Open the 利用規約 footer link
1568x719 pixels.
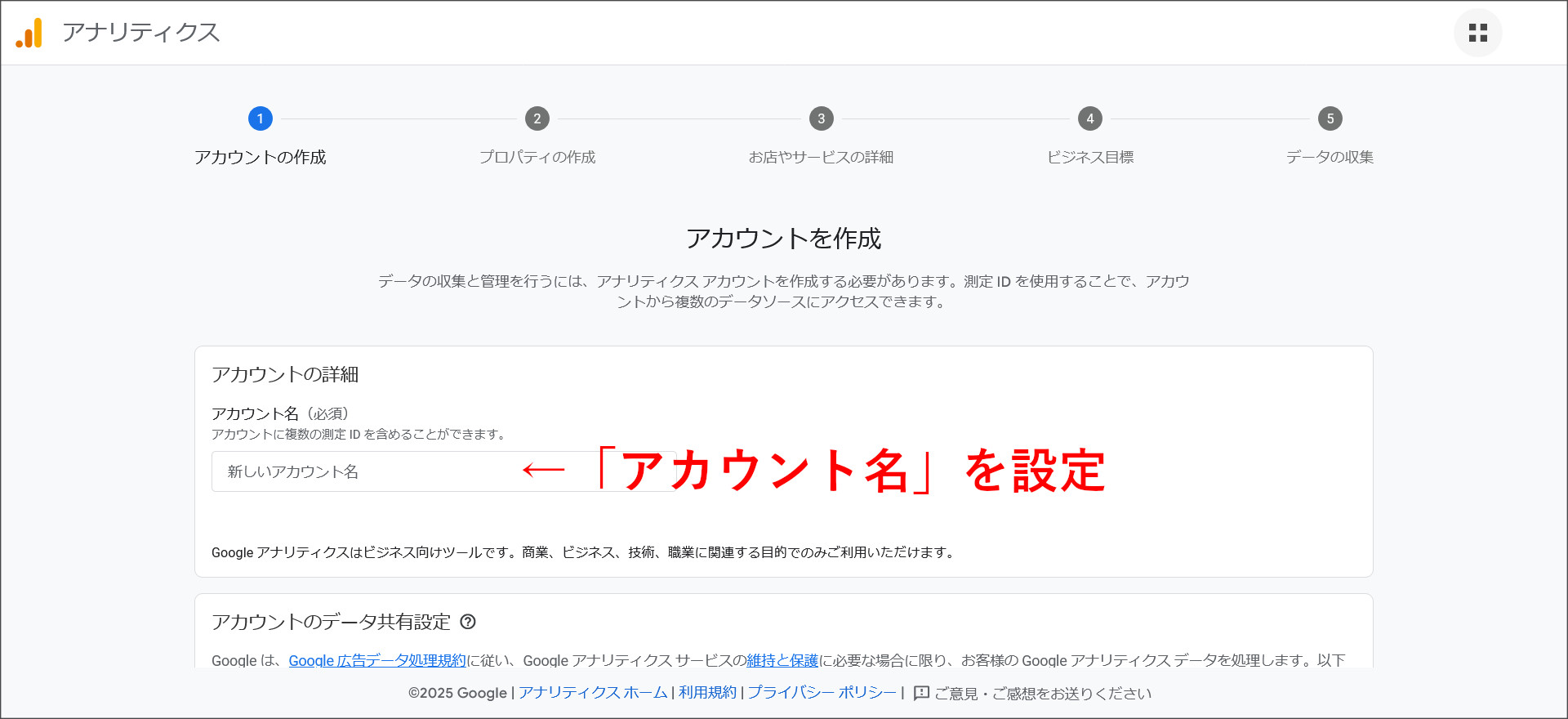pyautogui.click(x=707, y=693)
